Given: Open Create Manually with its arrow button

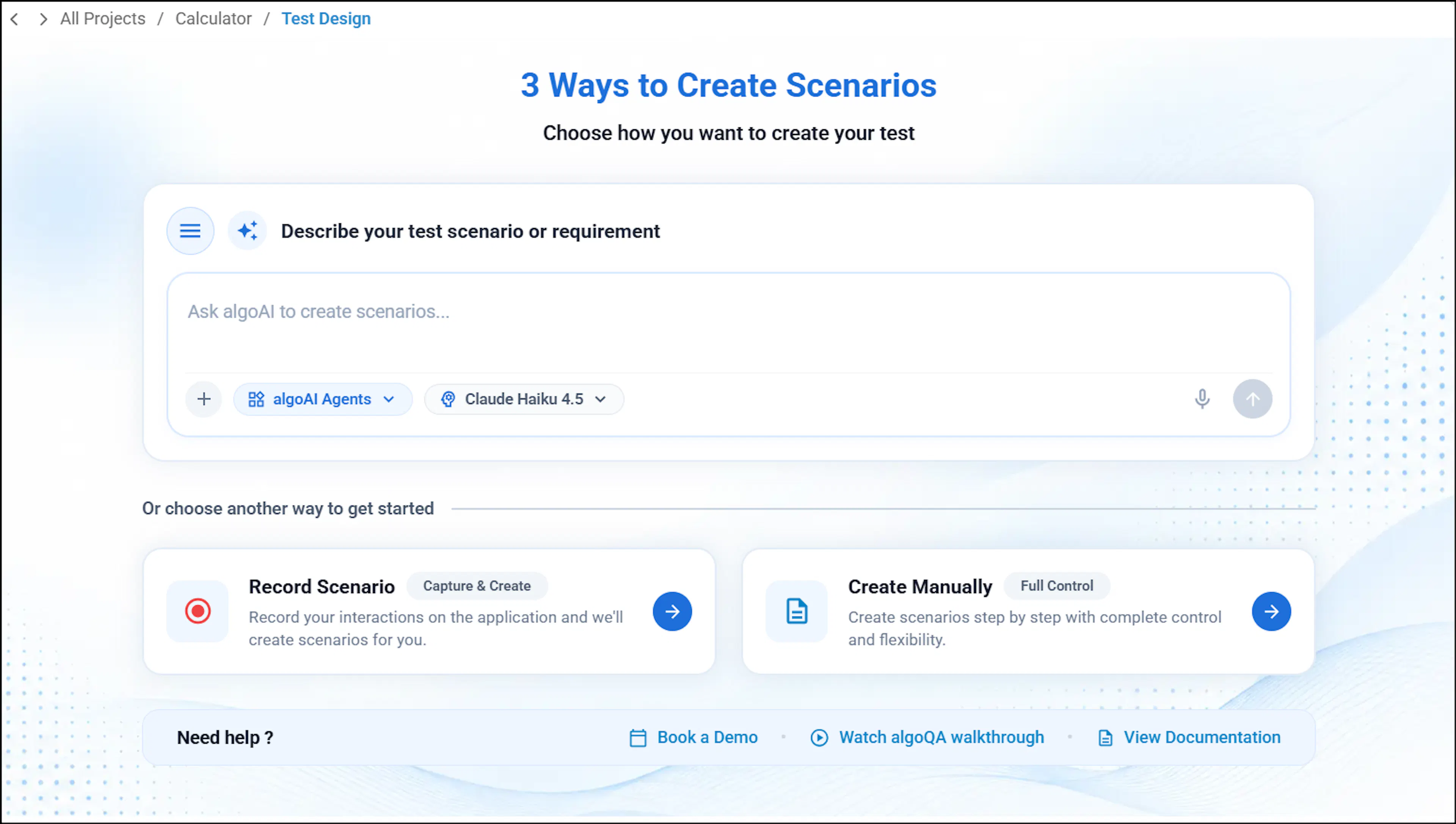Looking at the screenshot, I should [x=1271, y=611].
